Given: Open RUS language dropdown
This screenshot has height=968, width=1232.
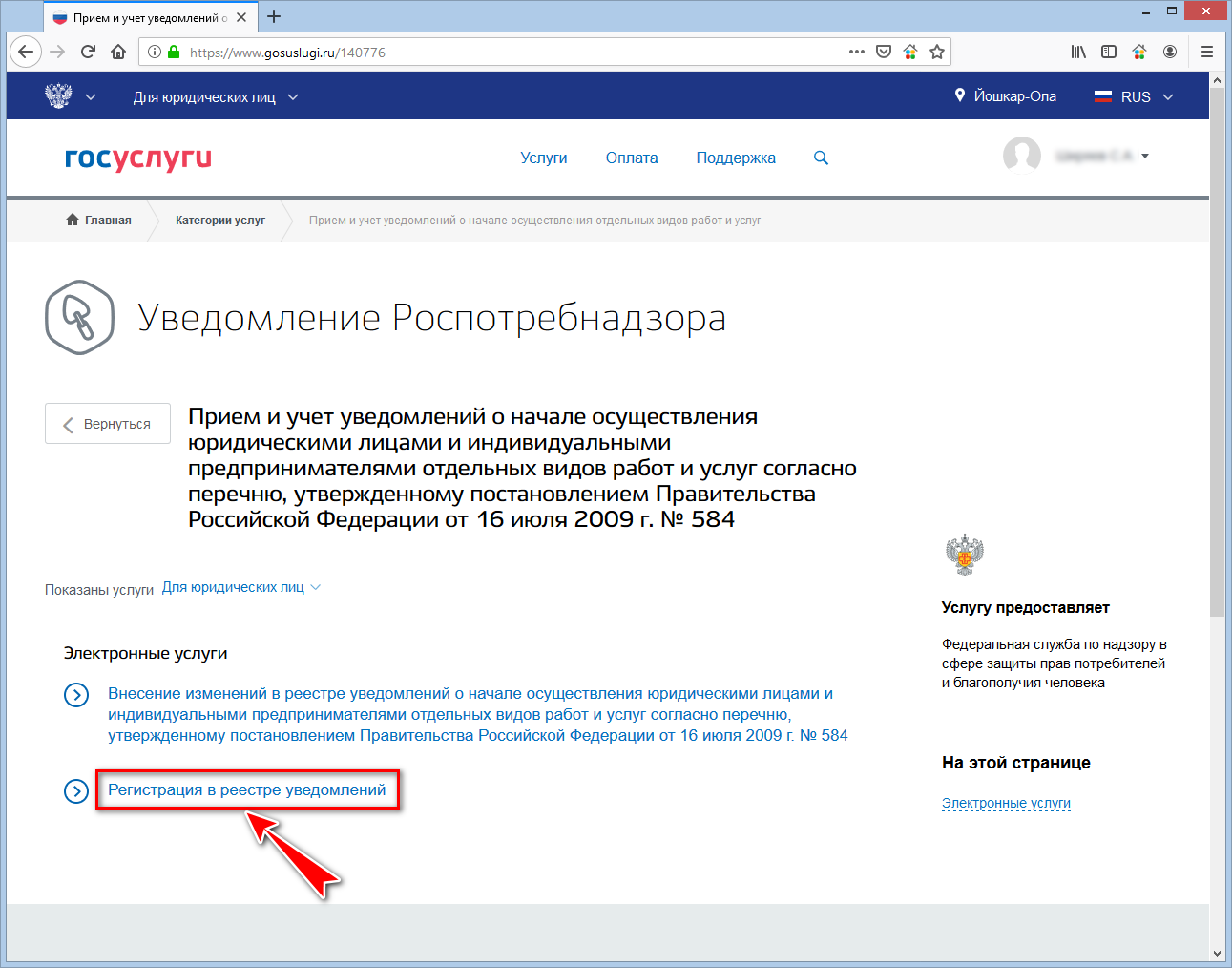Looking at the screenshot, I should [x=1134, y=97].
